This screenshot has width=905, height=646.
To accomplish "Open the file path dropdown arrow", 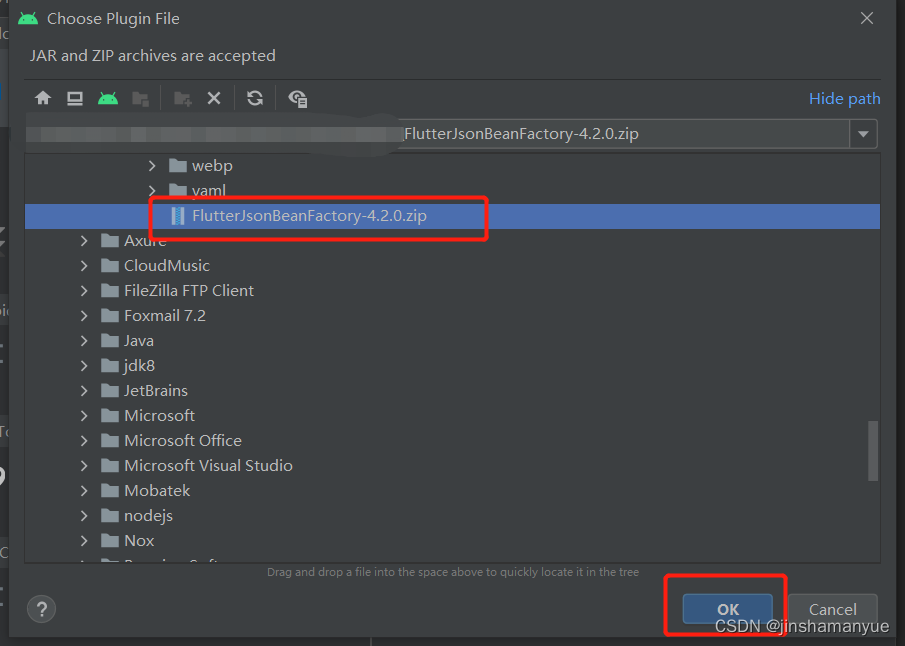I will coord(863,133).
